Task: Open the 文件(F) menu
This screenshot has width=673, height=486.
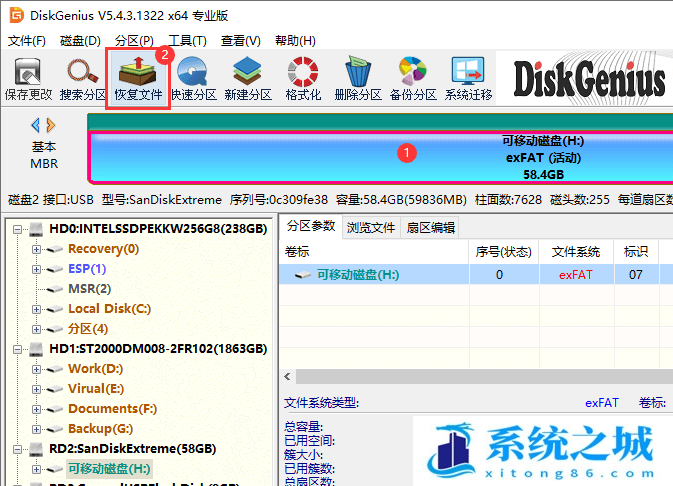Action: [27, 41]
